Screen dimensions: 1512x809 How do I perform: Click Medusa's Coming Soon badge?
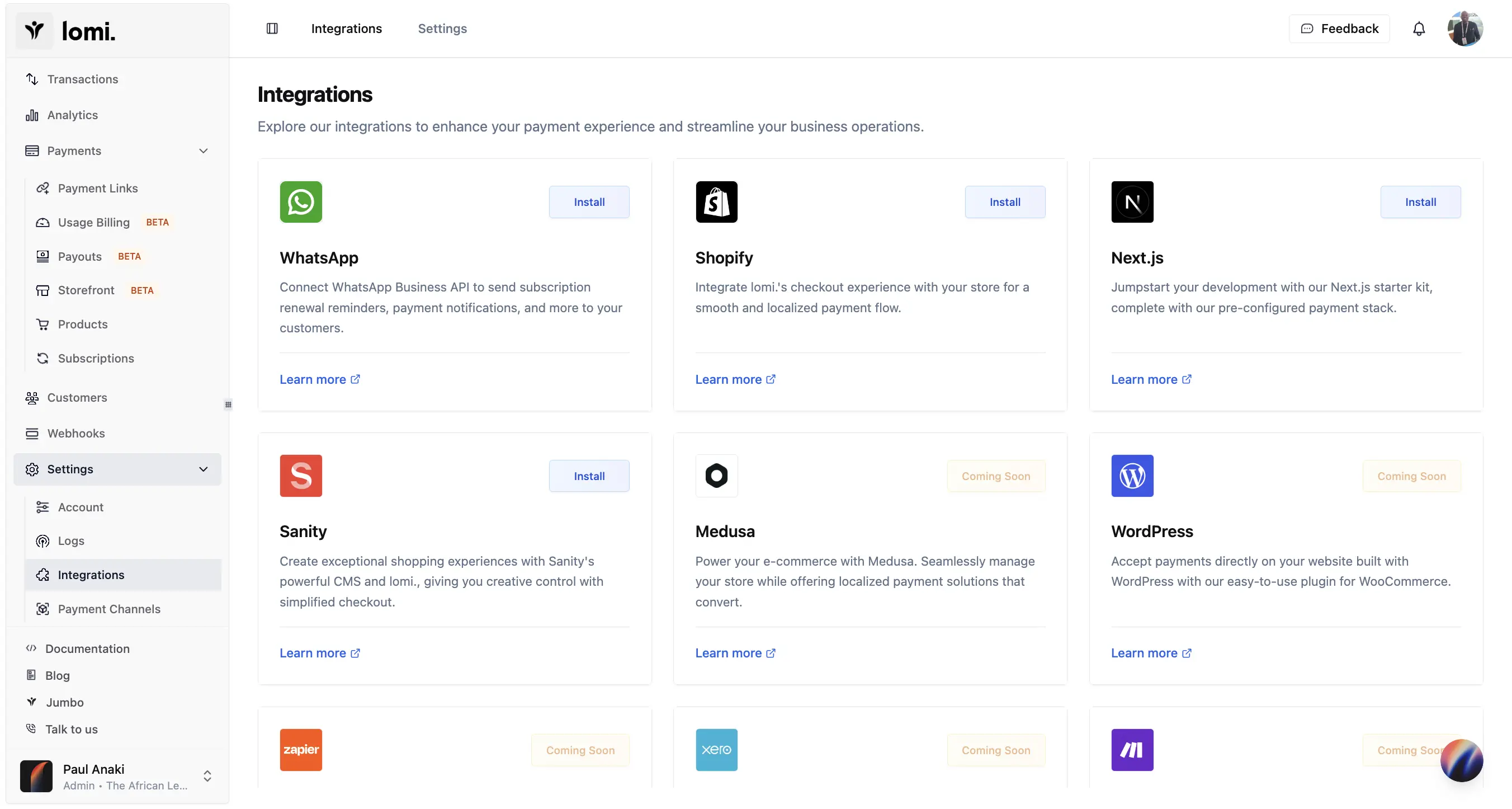[995, 476]
